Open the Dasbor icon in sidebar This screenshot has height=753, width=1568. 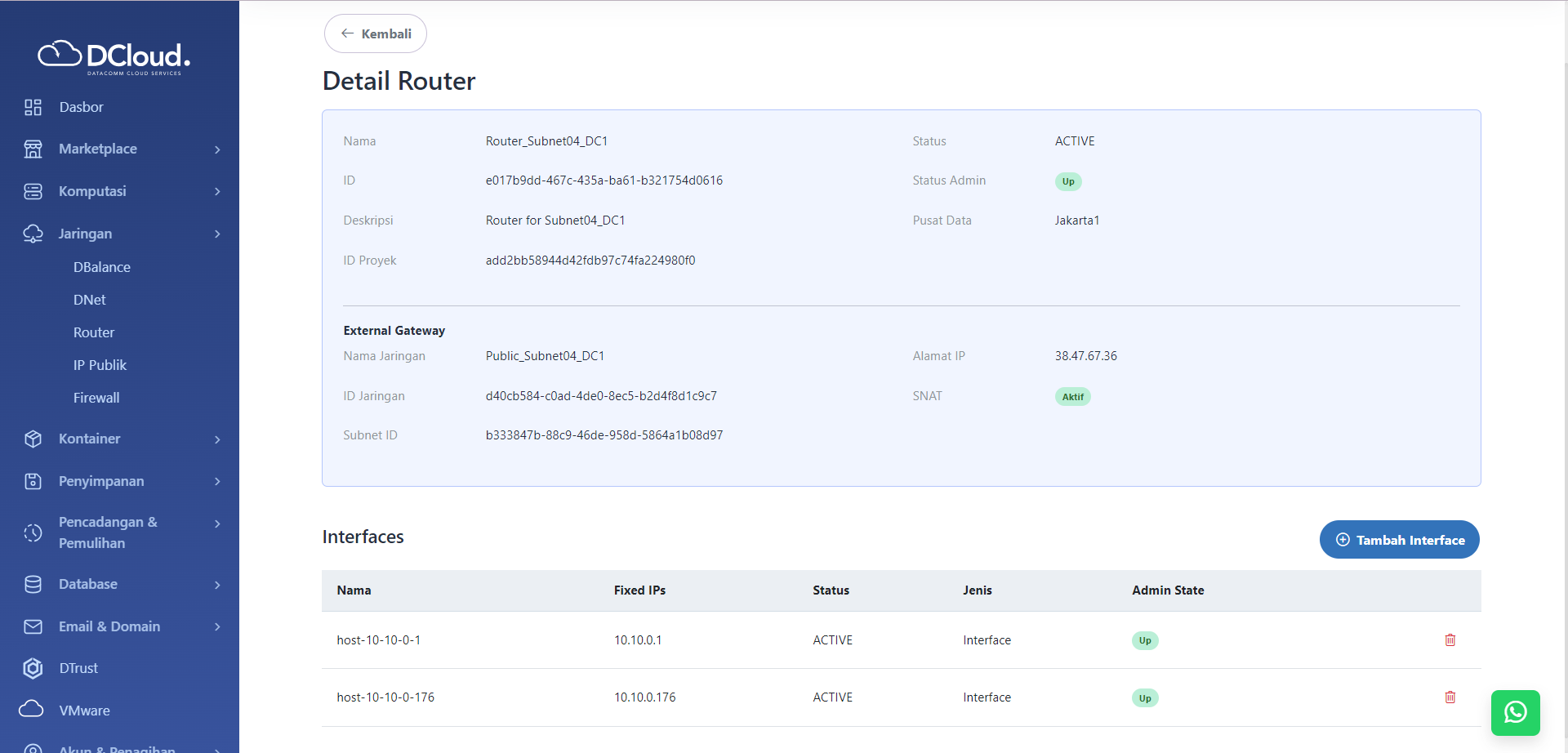[33, 106]
